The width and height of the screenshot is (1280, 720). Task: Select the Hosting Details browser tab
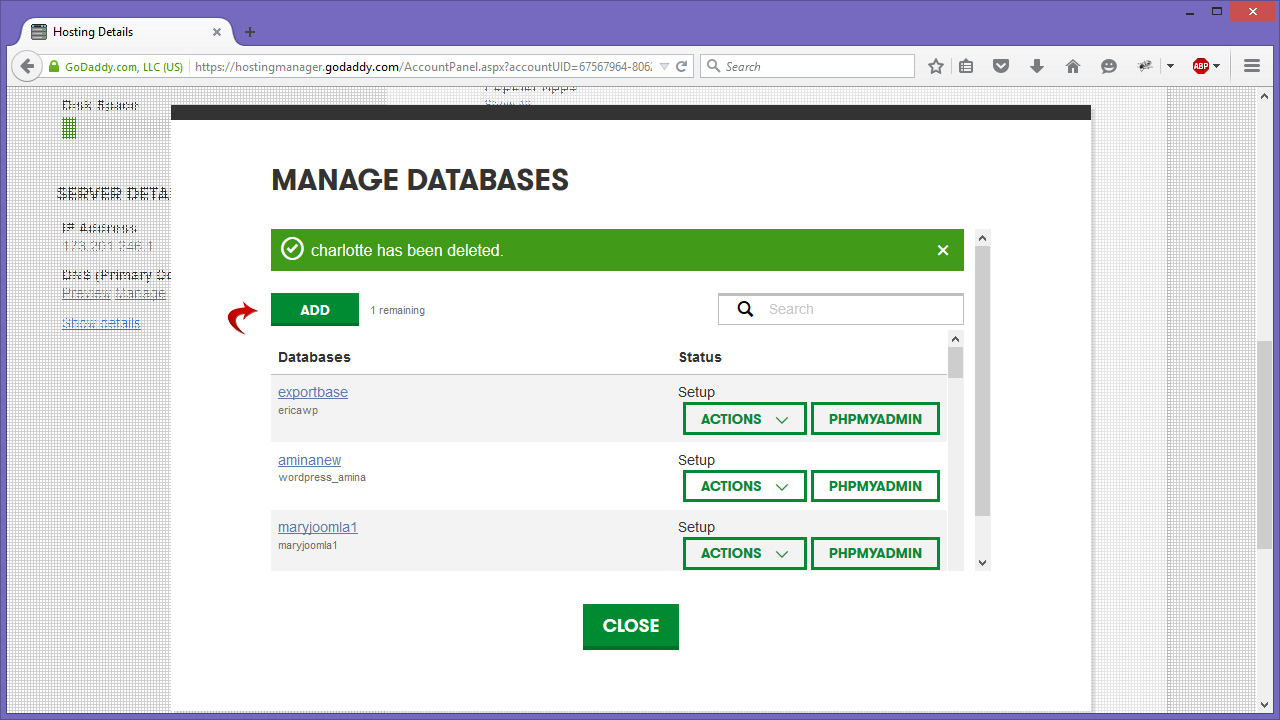click(127, 32)
